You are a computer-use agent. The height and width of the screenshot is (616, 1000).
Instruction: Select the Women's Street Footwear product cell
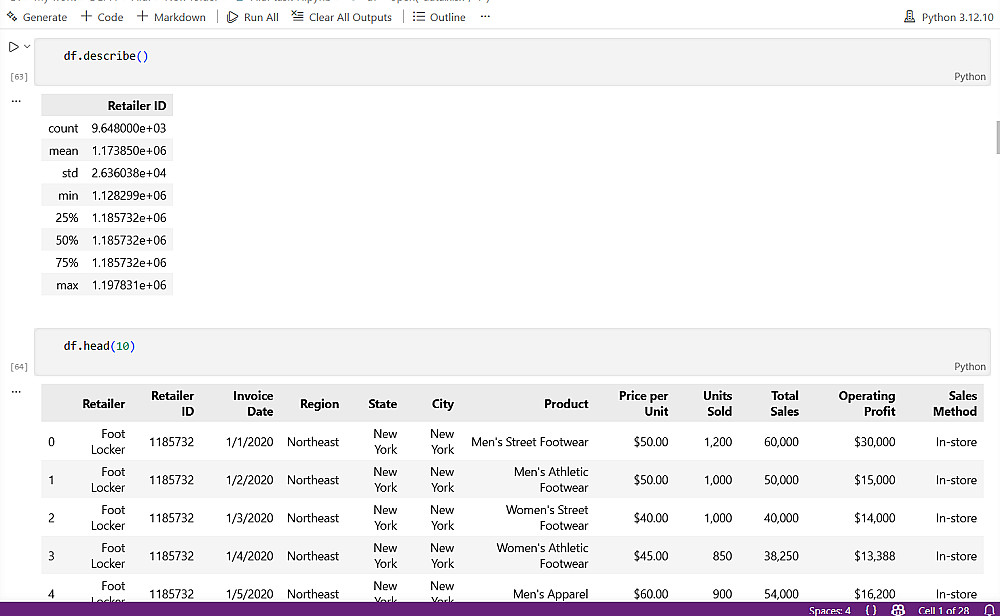[547, 518]
